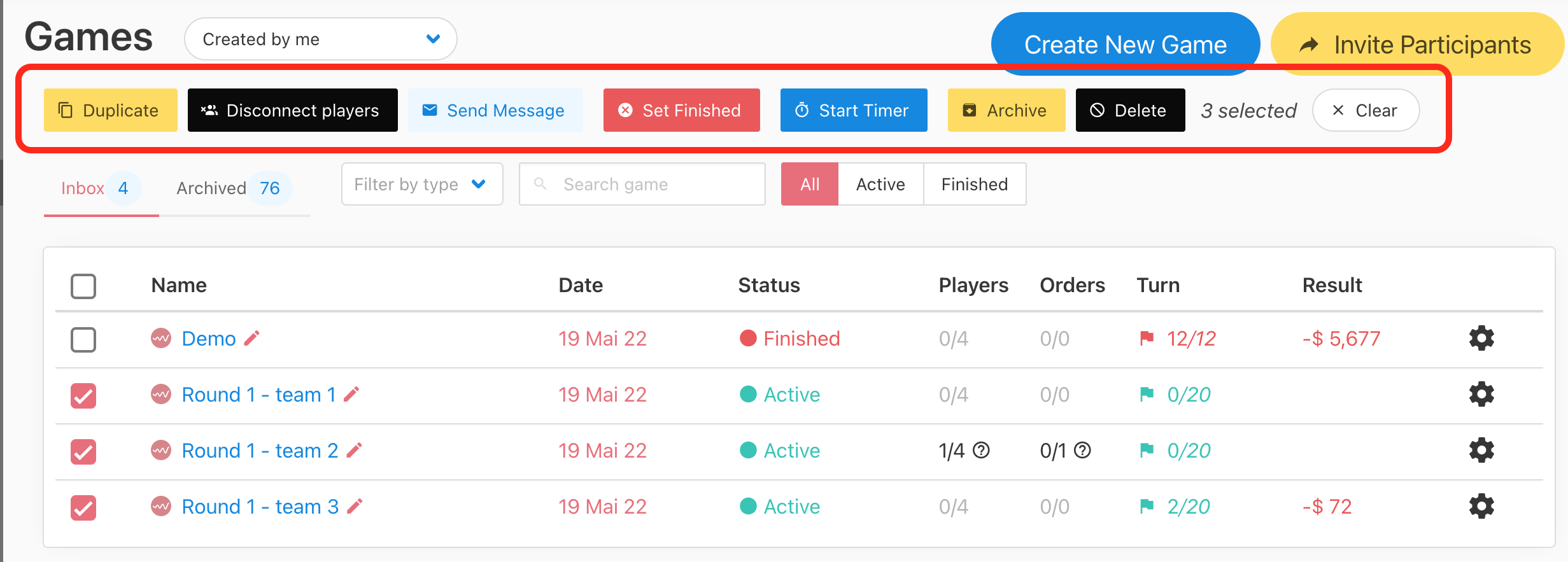Viewport: 1568px width, 562px height.
Task: Open settings gear for Round 1 - team 1
Action: (x=1481, y=394)
